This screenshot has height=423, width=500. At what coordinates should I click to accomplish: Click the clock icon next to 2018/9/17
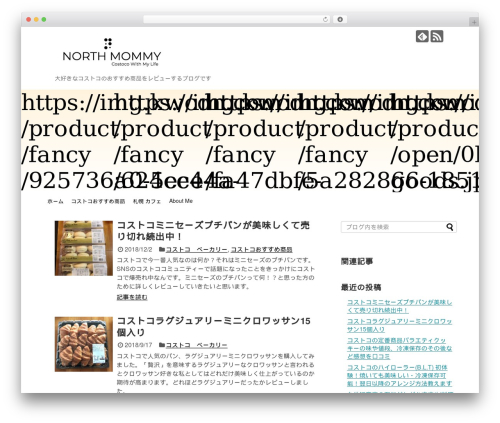(x=120, y=345)
